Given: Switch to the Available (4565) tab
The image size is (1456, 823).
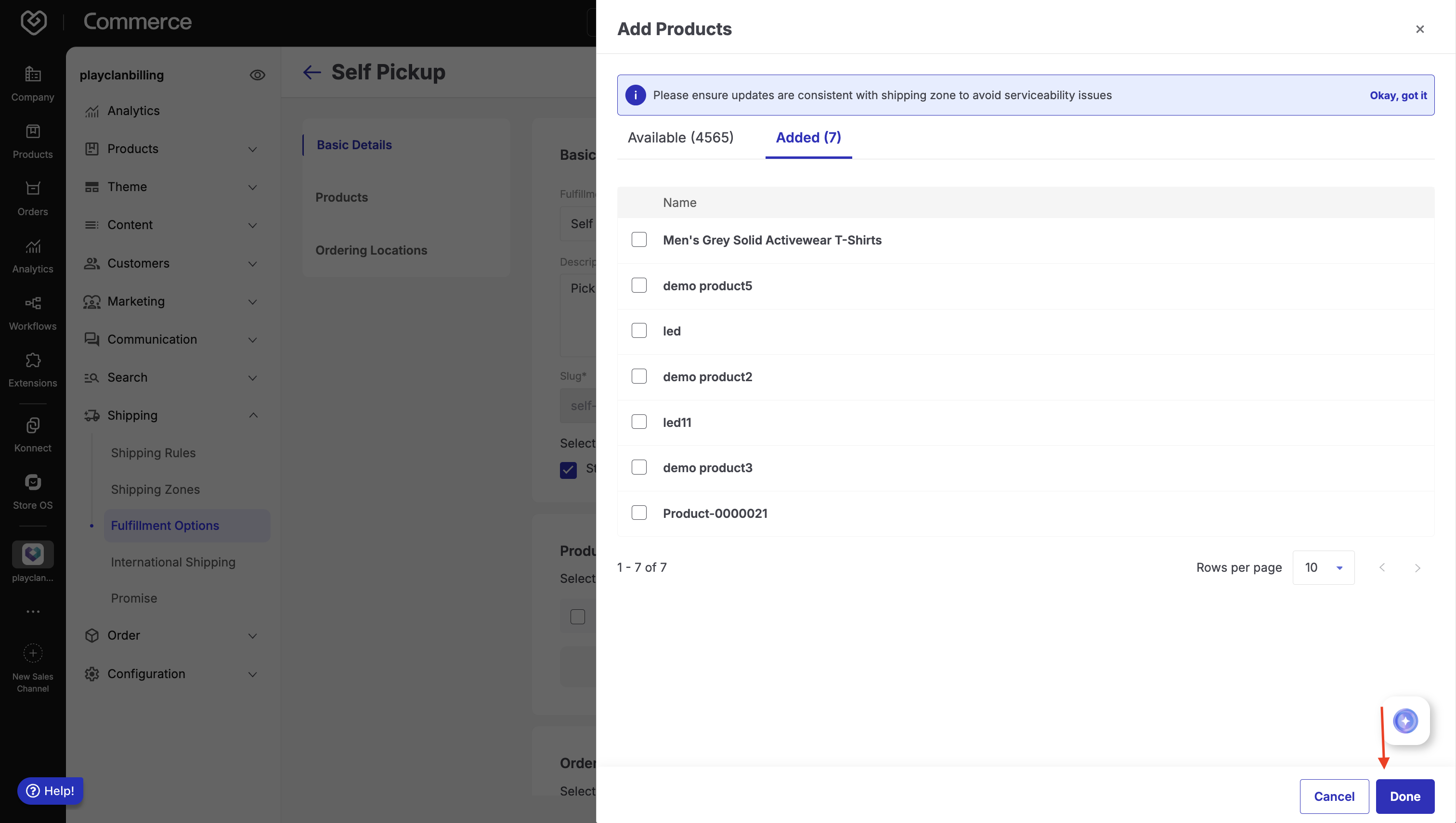Looking at the screenshot, I should click(x=680, y=137).
